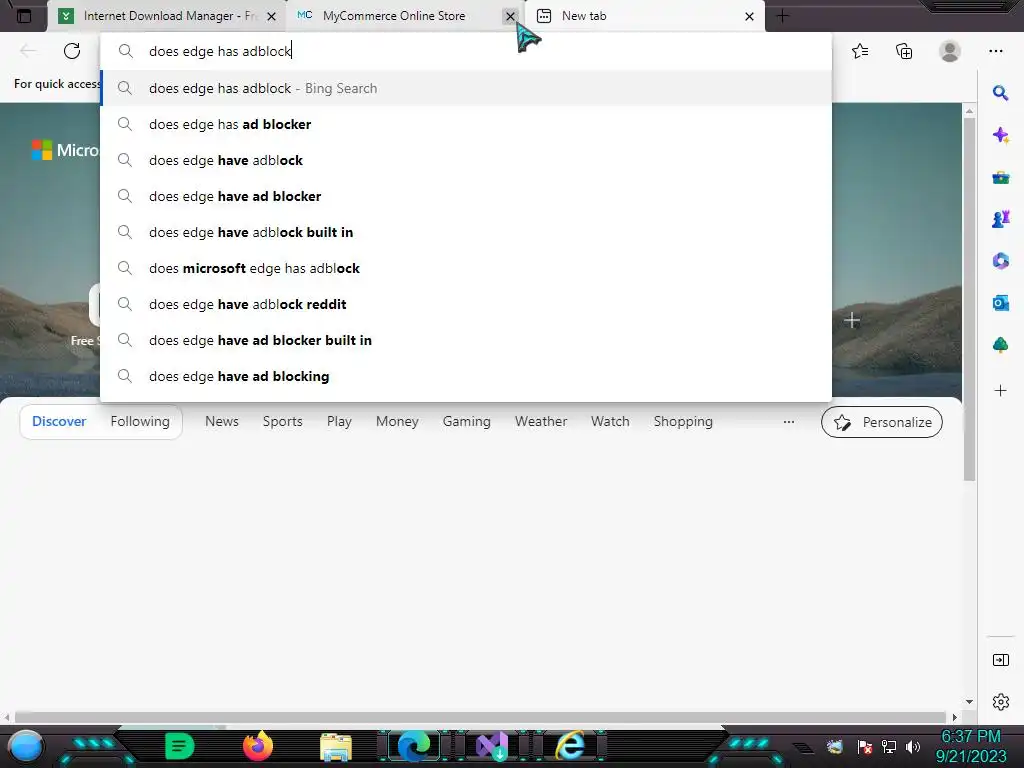Choose suggestion 'does edge have adblock reddit'
This screenshot has height=768, width=1024.
(466, 304)
